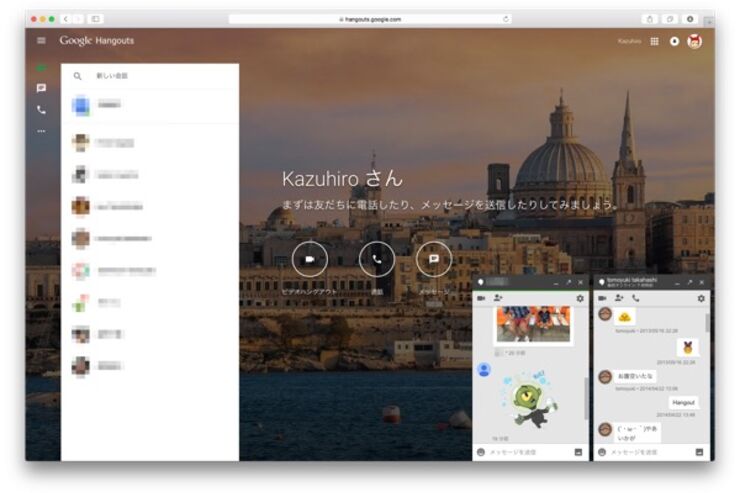The image size is (740, 493).
Task: Show all tabs with Safari's tab overview button
Action: coord(670,19)
